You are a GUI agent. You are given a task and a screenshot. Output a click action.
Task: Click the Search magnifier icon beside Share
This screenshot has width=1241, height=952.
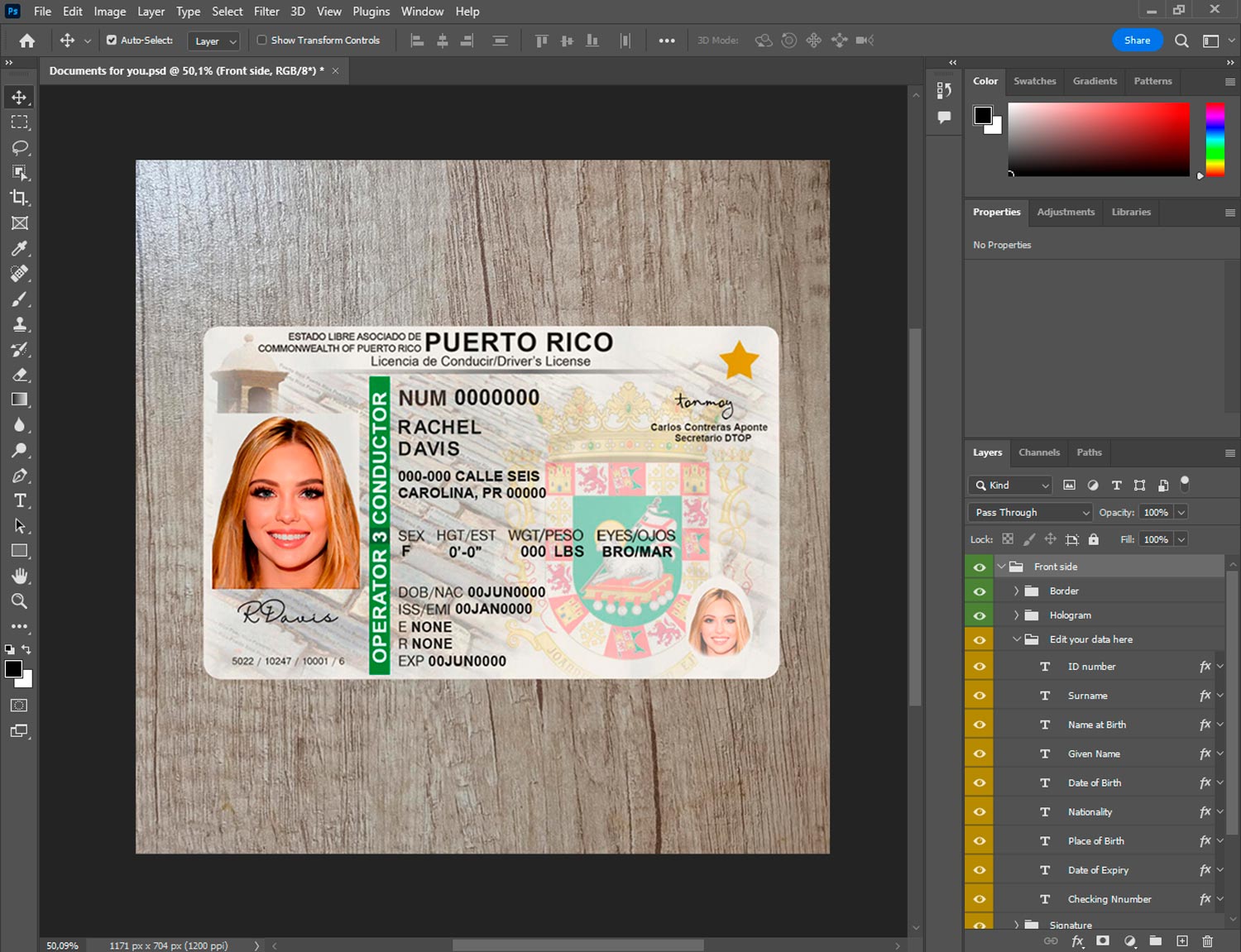1181,41
